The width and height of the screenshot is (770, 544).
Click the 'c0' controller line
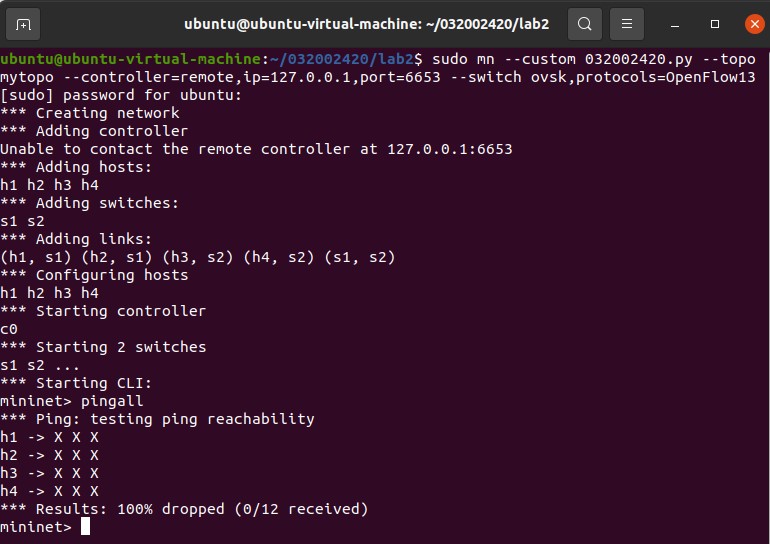9,329
